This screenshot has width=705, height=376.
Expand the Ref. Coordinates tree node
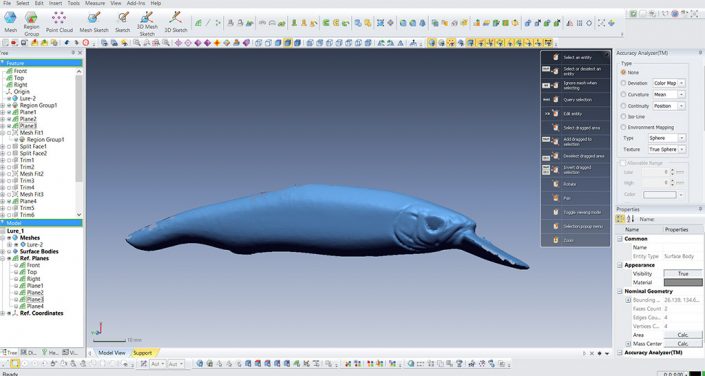pos(3,313)
